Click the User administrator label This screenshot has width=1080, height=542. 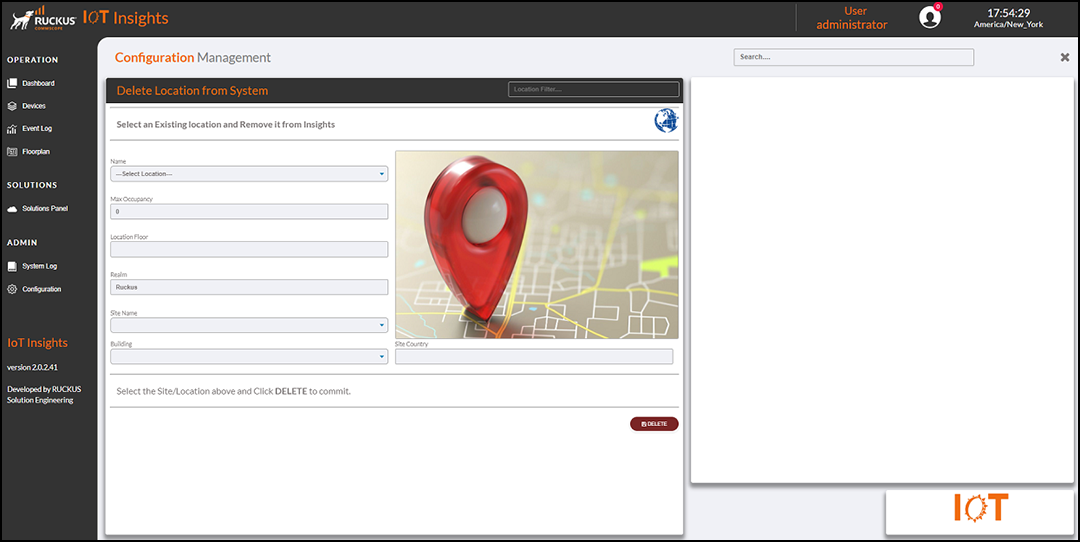[x=851, y=18]
